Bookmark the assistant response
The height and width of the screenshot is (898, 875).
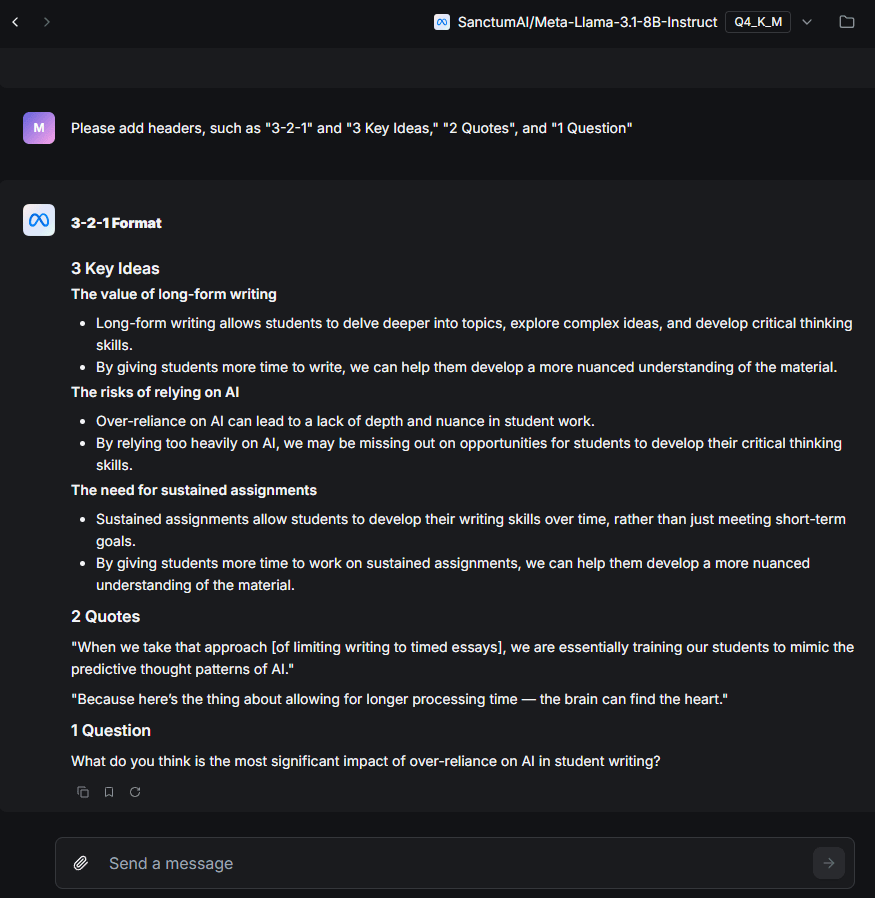(x=109, y=792)
